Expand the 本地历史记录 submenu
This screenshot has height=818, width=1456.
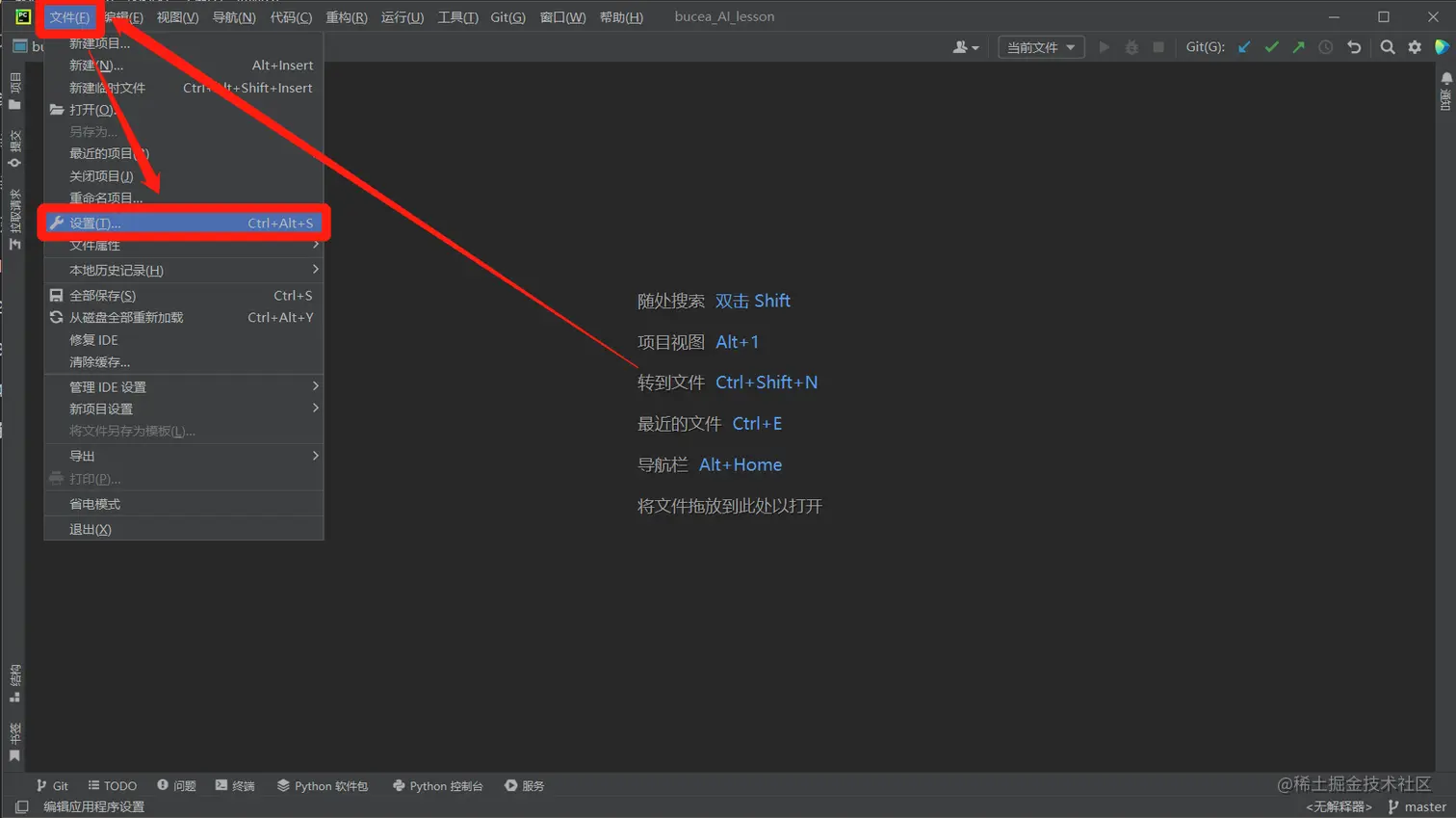(x=184, y=270)
